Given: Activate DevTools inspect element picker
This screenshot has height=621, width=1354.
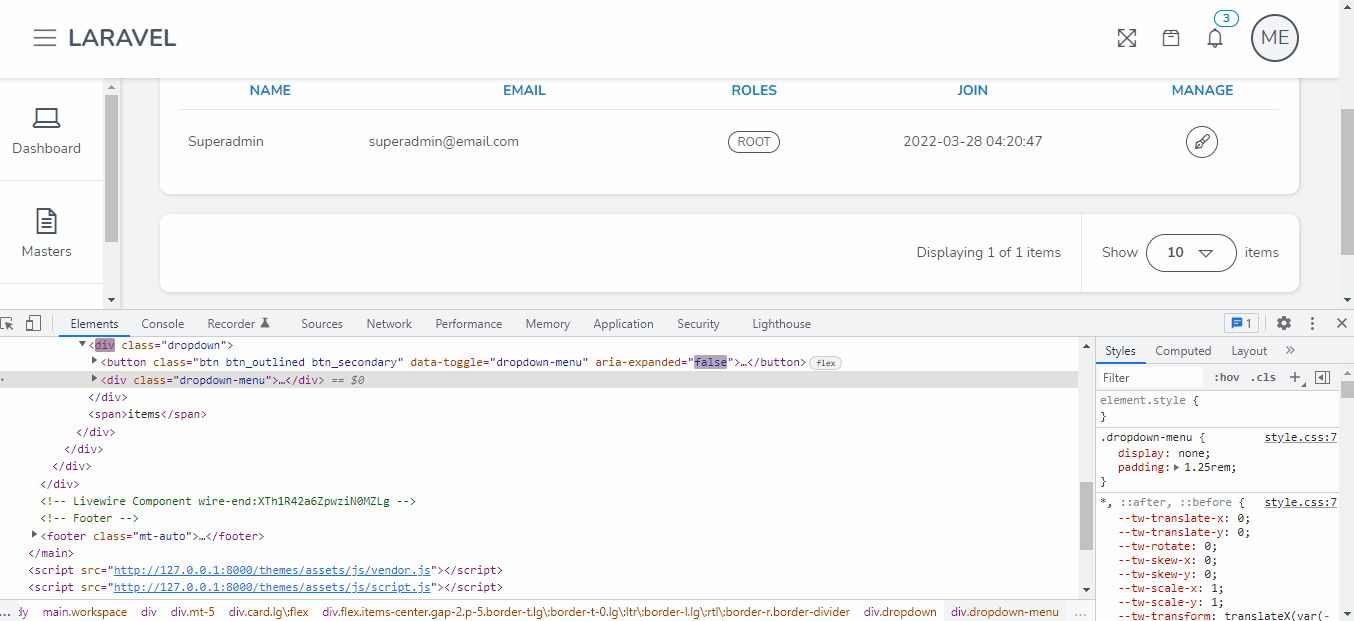Looking at the screenshot, I should pyautogui.click(x=8, y=323).
